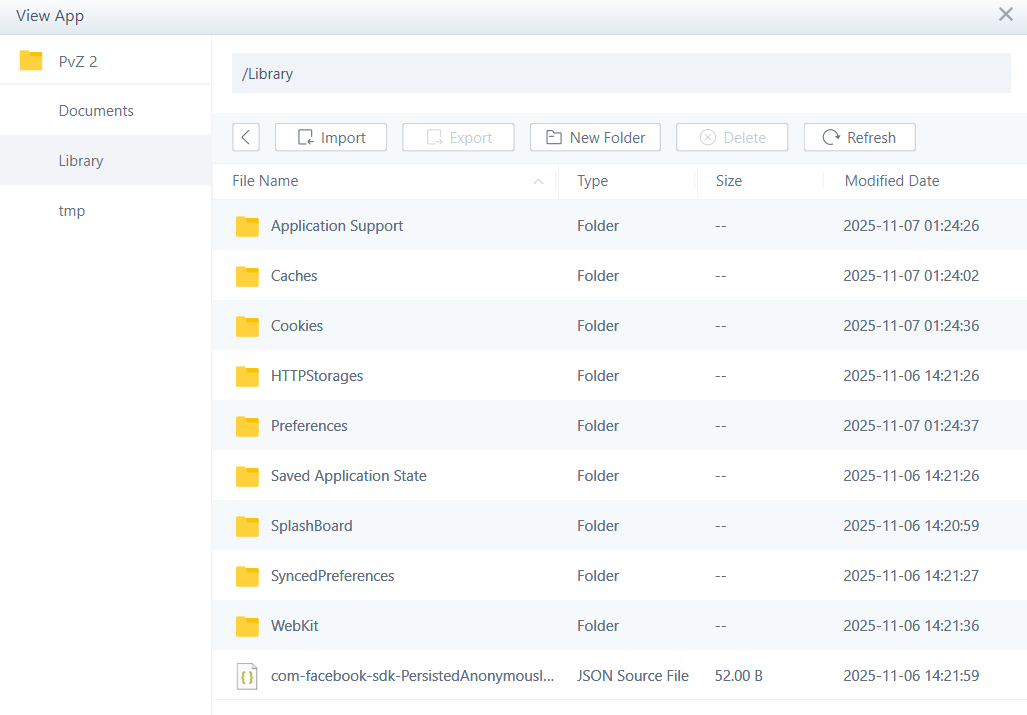Refresh the file list

click(859, 138)
